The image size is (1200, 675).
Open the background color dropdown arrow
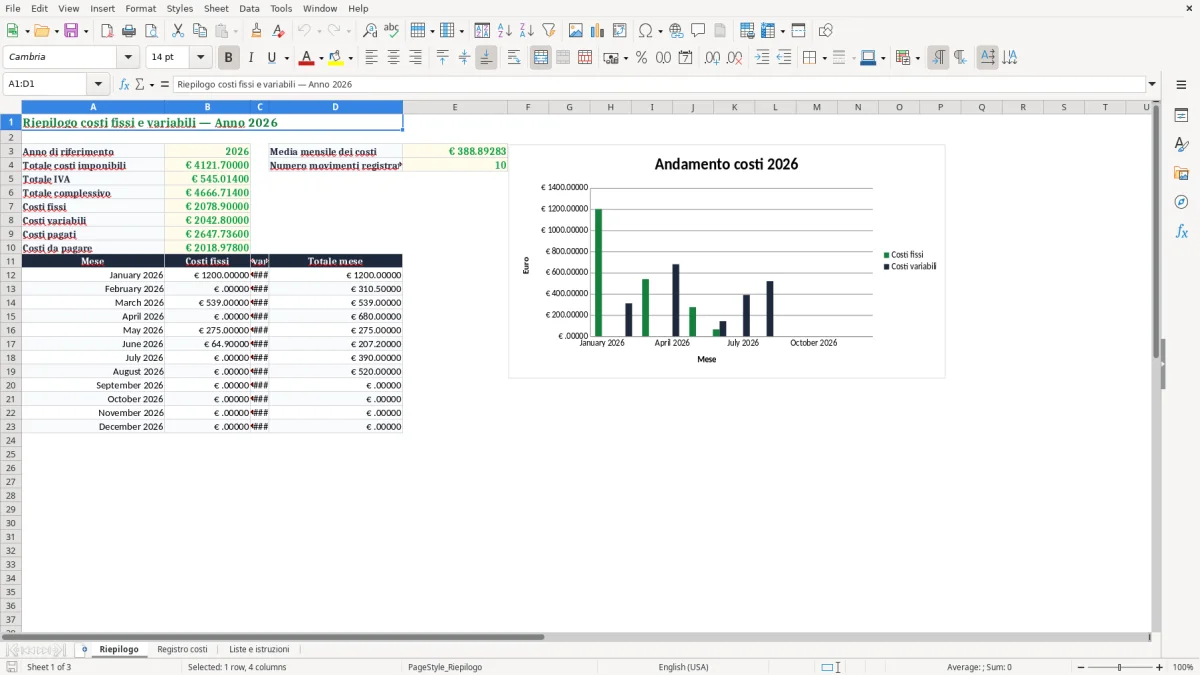pos(350,58)
